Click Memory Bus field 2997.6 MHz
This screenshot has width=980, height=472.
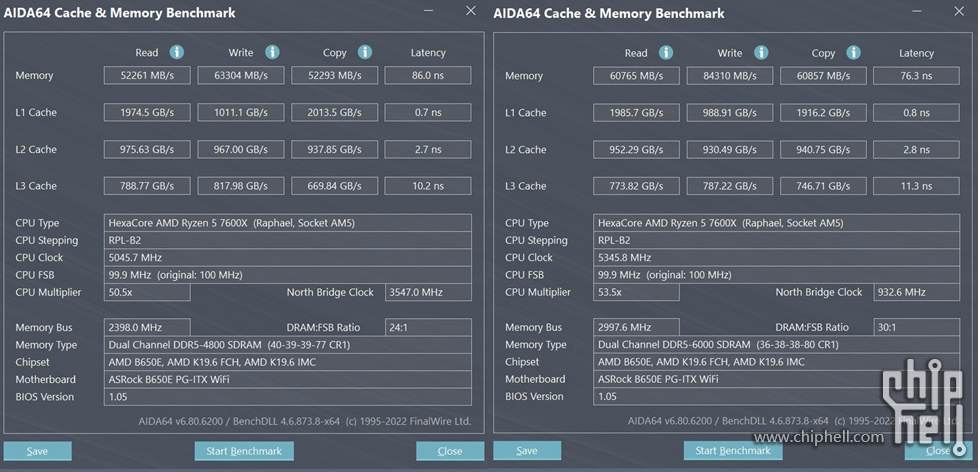point(636,327)
